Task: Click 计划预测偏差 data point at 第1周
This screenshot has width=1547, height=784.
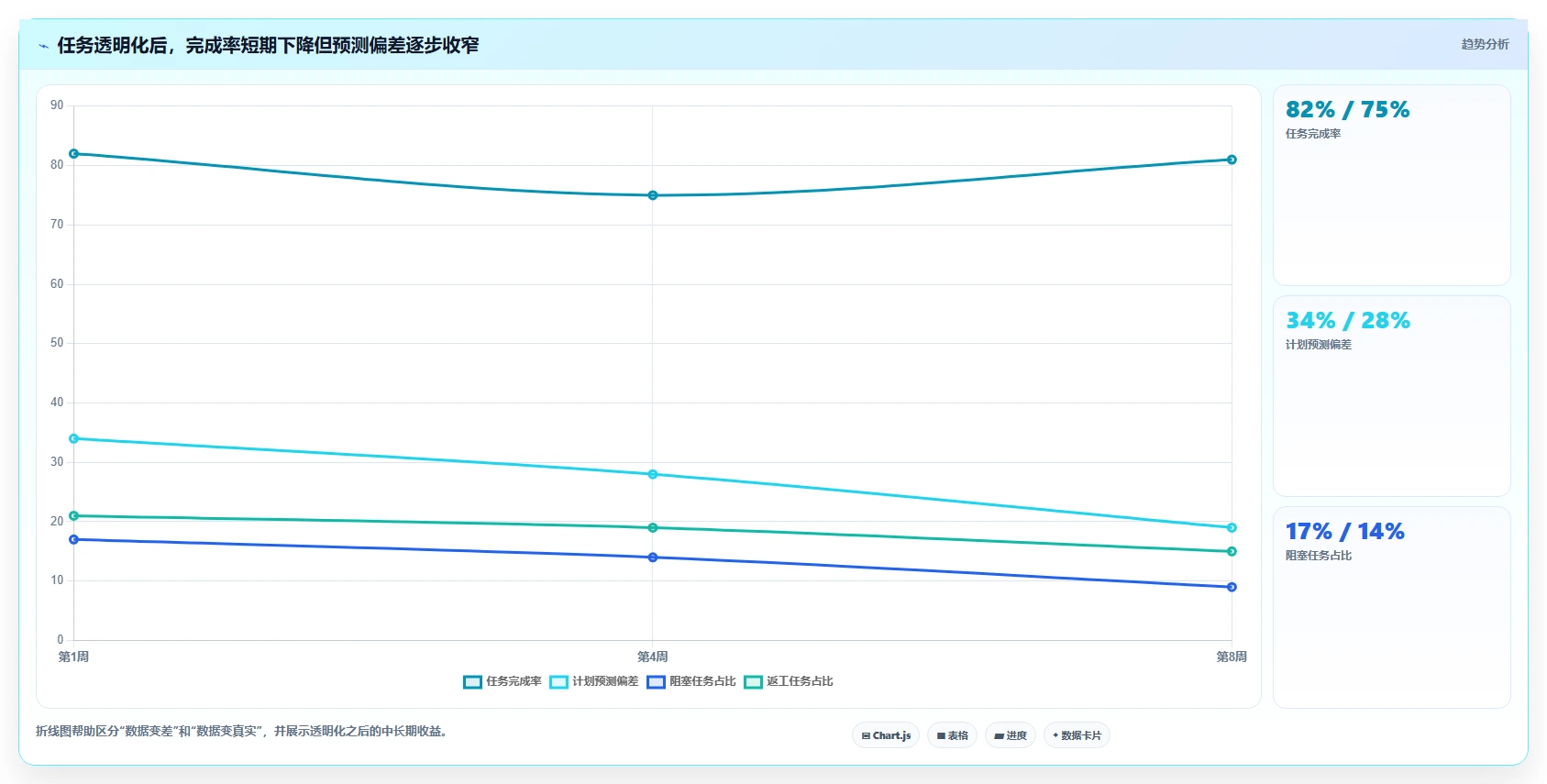Action: [x=74, y=438]
